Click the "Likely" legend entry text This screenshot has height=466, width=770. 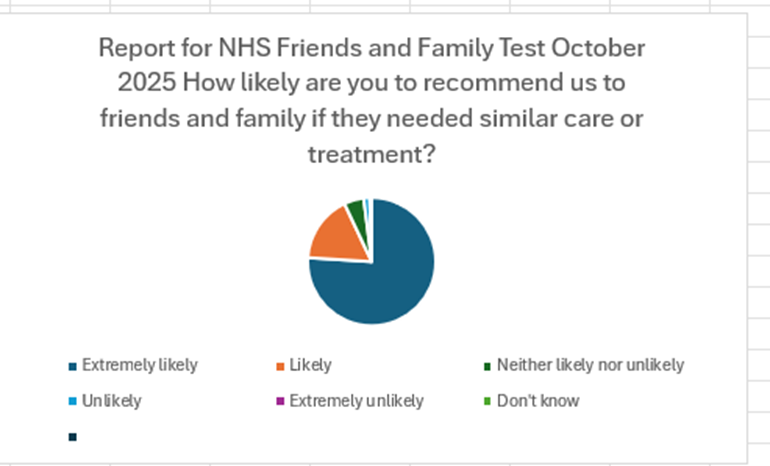pos(310,365)
